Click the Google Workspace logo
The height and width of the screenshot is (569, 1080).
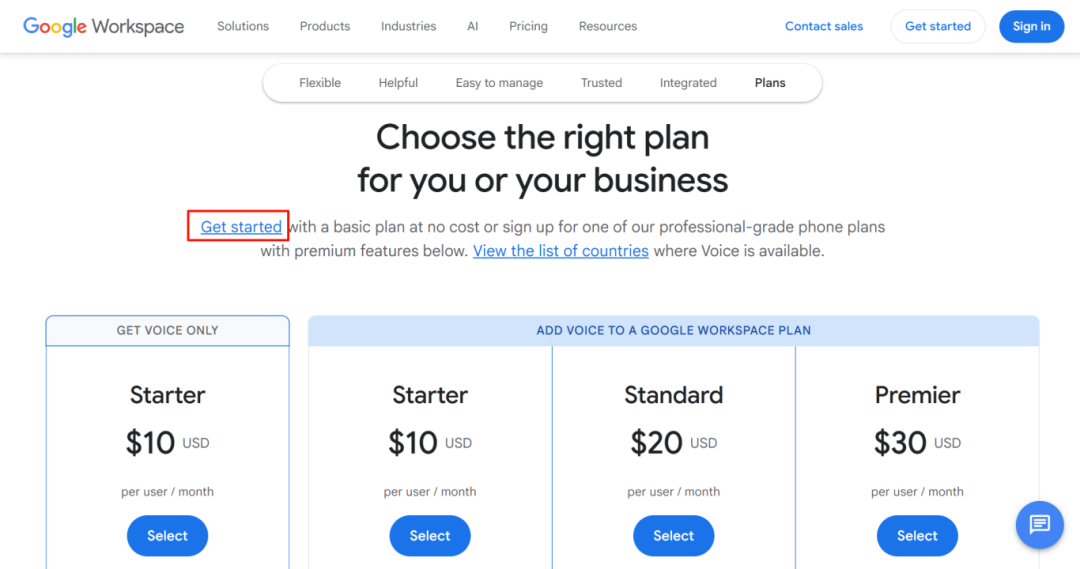coord(103,27)
